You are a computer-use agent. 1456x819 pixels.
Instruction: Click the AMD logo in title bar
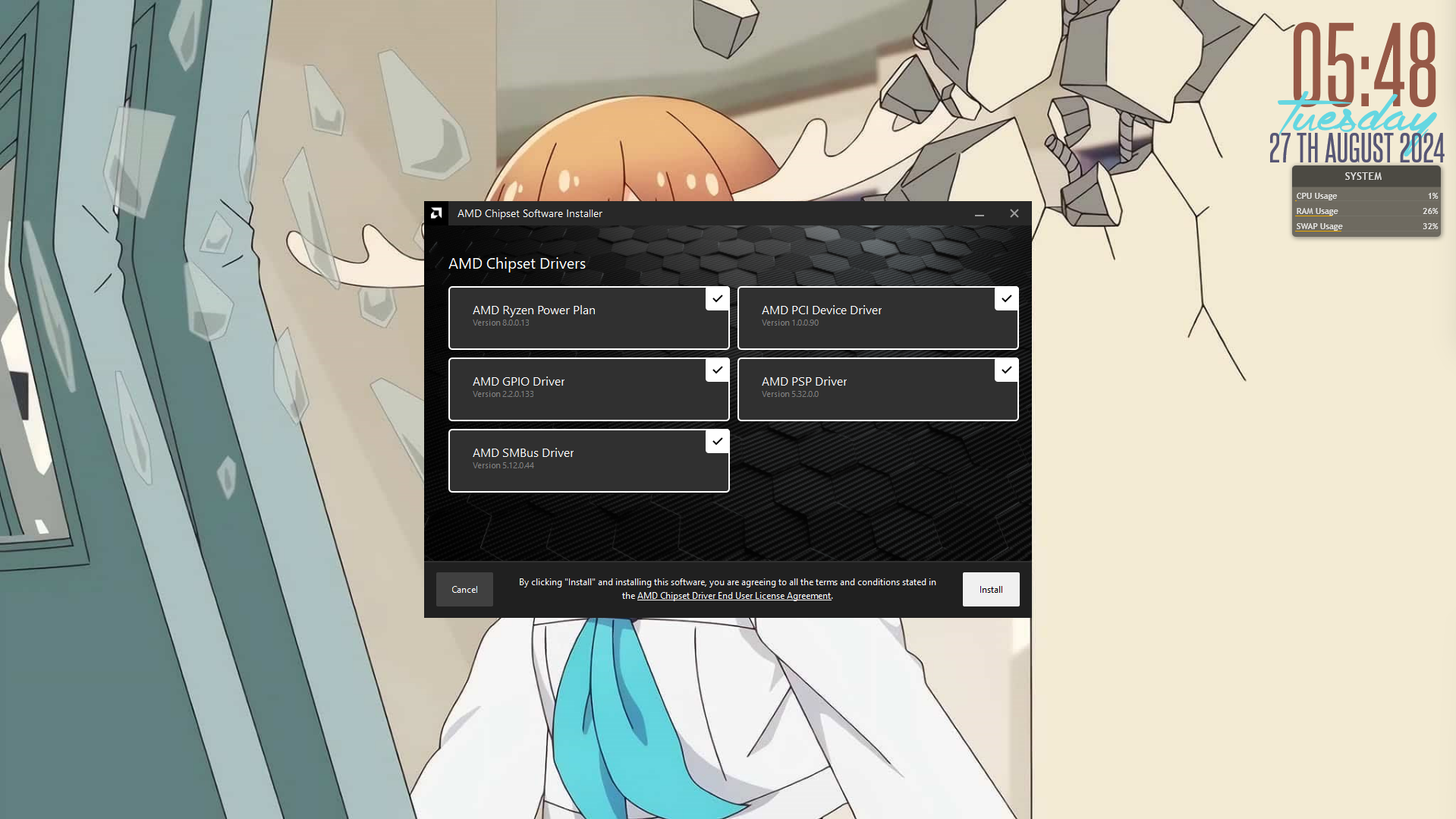click(436, 213)
